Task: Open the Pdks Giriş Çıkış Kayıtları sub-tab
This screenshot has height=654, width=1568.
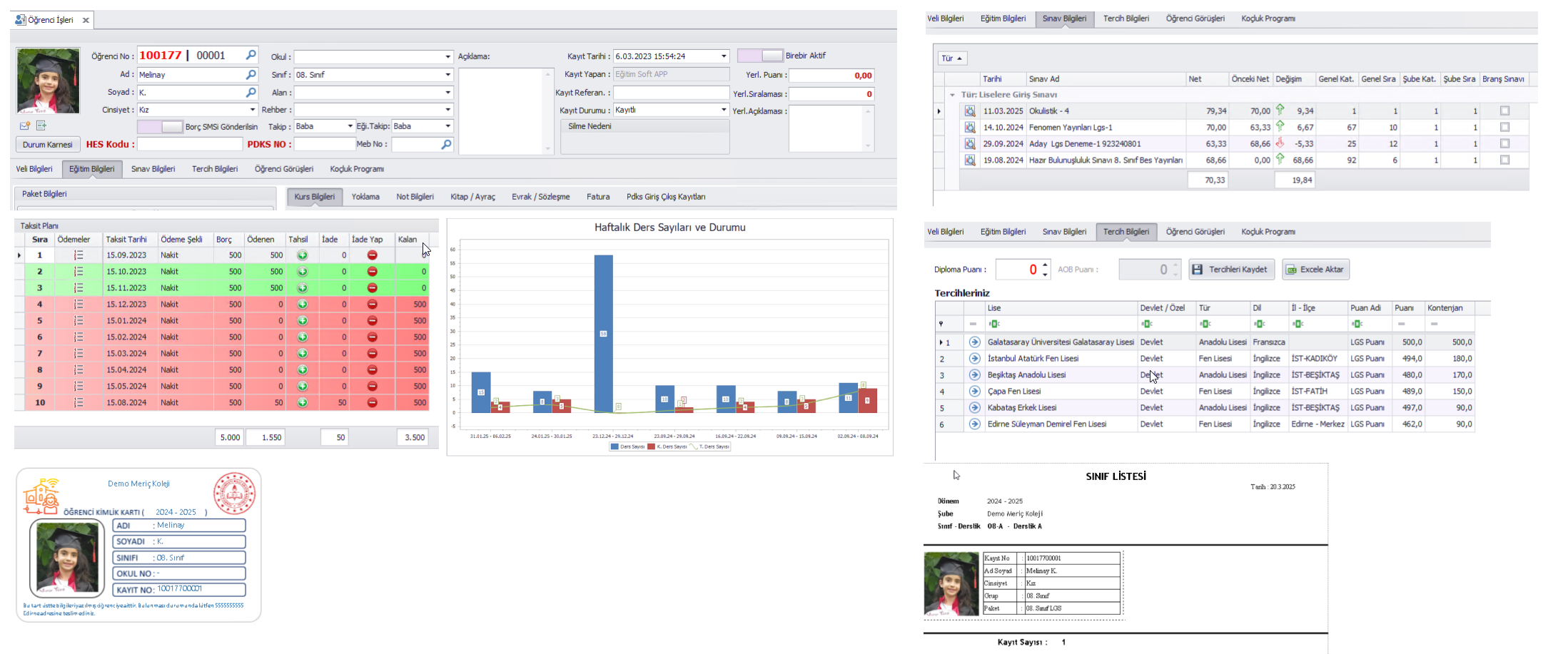Action: click(x=666, y=197)
